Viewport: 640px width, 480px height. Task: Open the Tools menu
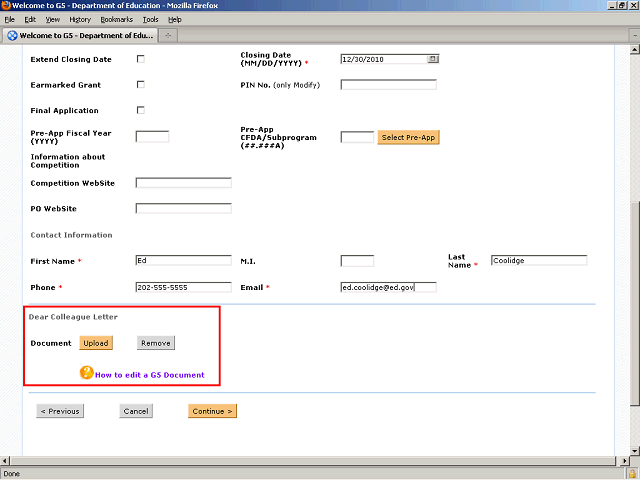[150, 20]
